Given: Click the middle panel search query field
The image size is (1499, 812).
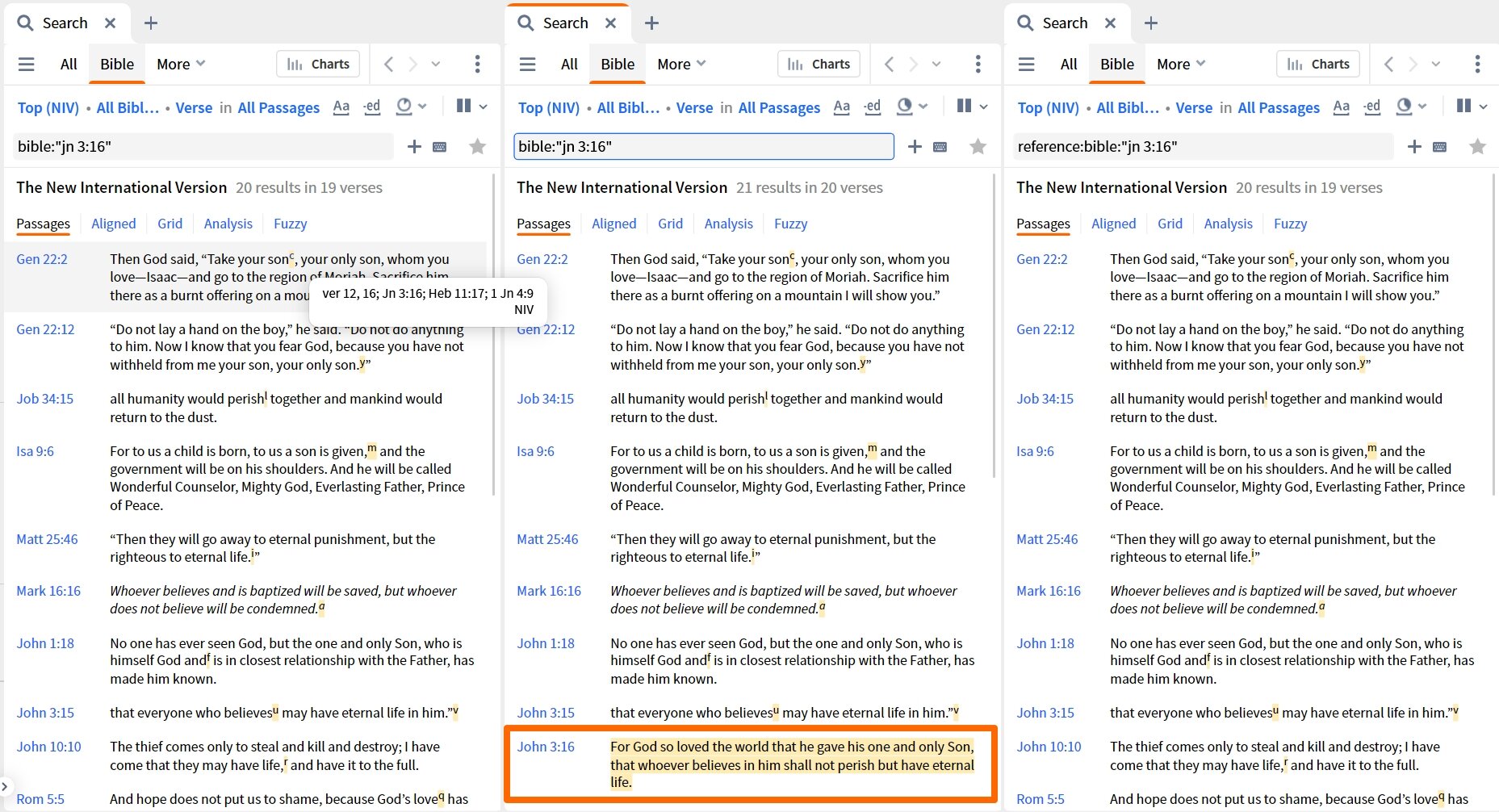Looking at the screenshot, I should click(704, 146).
